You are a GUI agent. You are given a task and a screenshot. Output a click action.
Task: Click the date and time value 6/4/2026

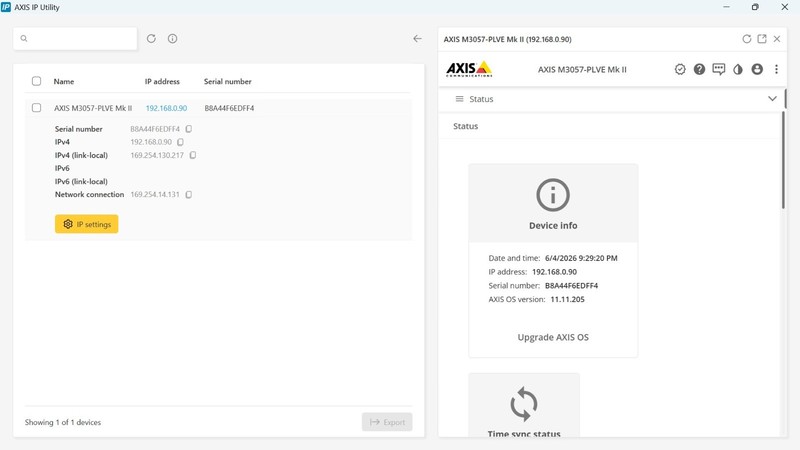pyautogui.click(x=581, y=258)
